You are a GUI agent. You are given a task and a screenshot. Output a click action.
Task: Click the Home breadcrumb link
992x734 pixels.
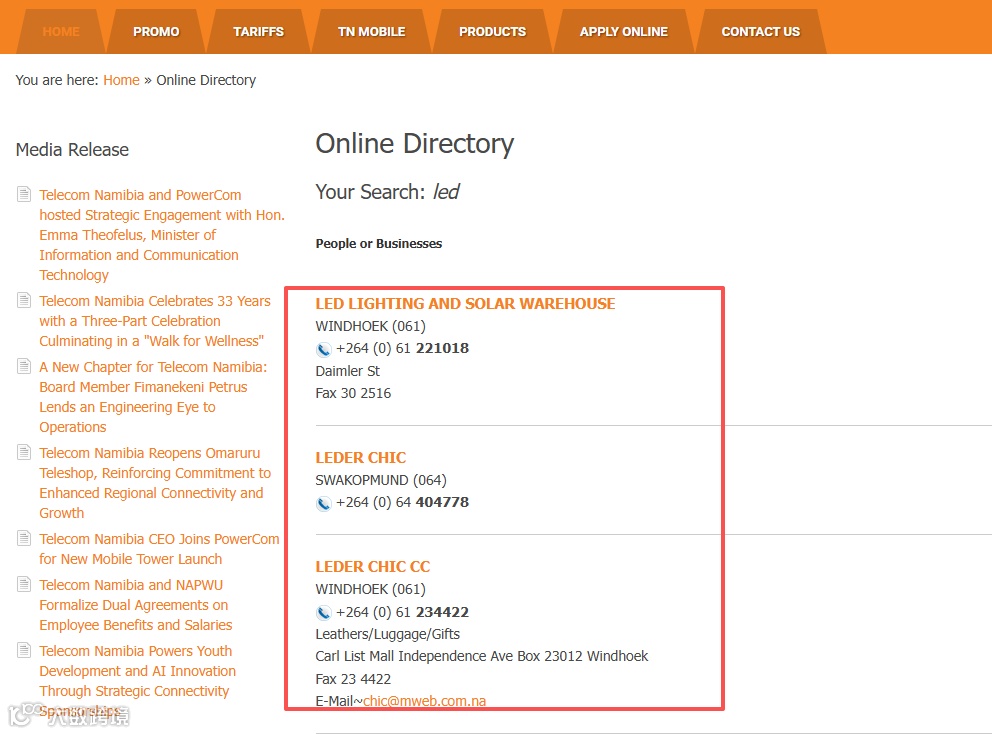point(121,80)
